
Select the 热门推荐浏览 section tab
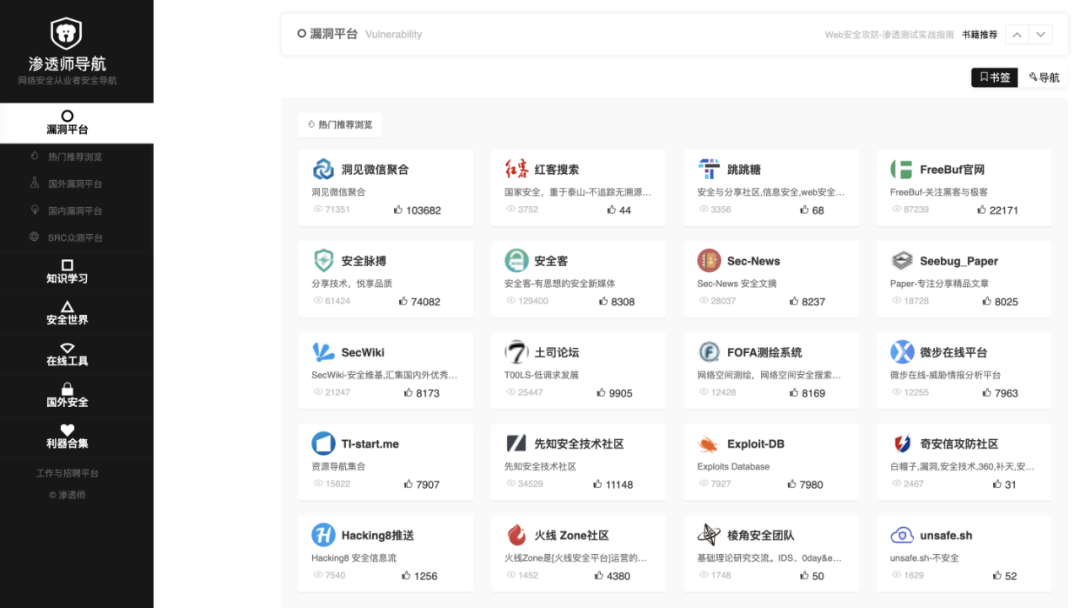click(x=340, y=125)
